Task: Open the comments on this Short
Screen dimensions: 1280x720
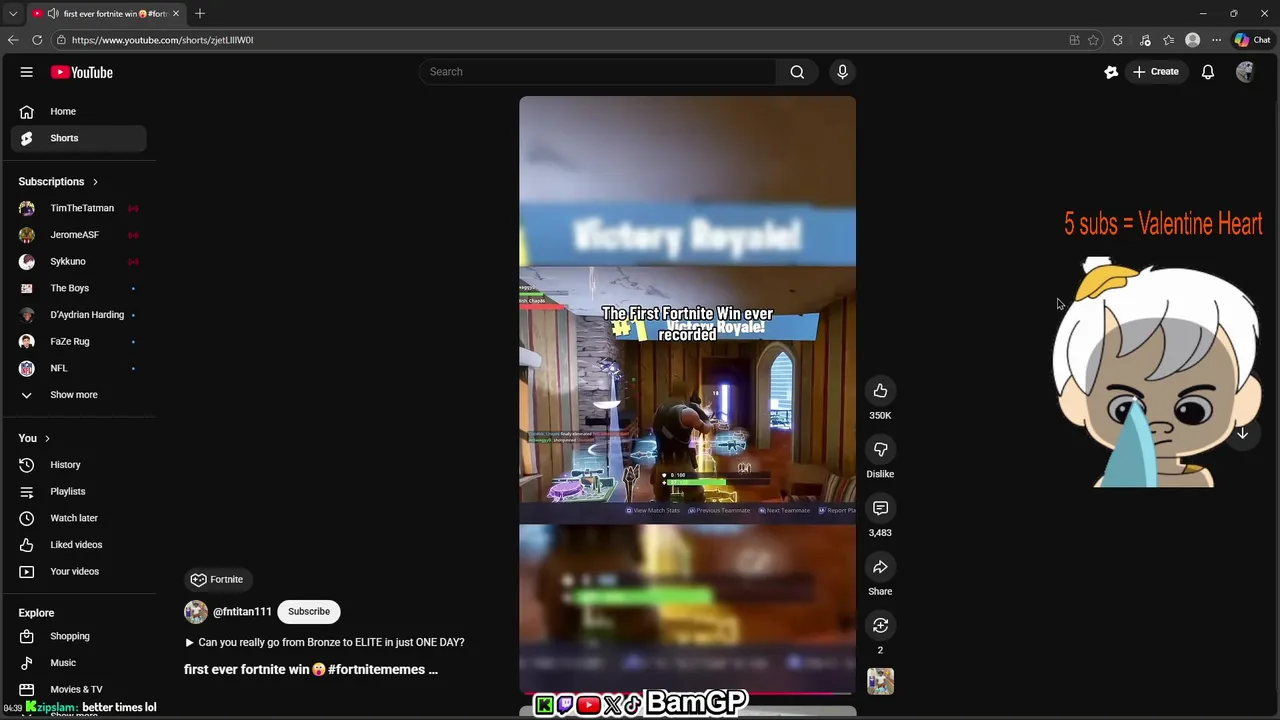Action: point(880,508)
